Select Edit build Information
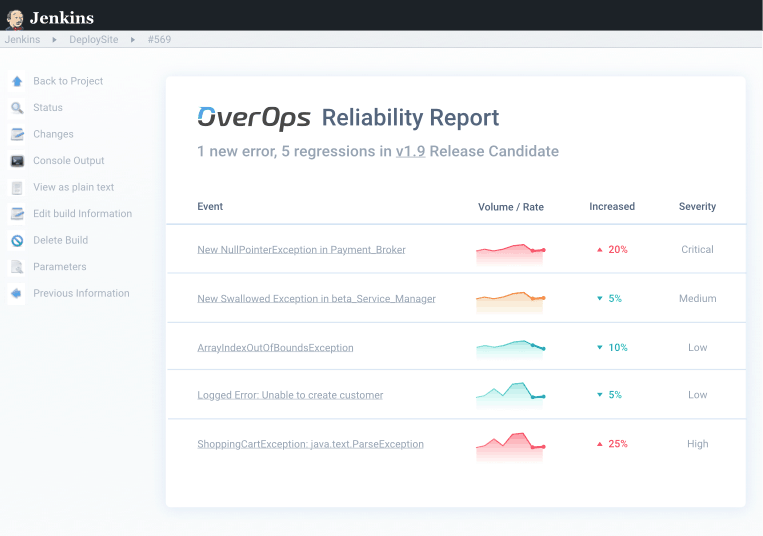 coord(82,214)
